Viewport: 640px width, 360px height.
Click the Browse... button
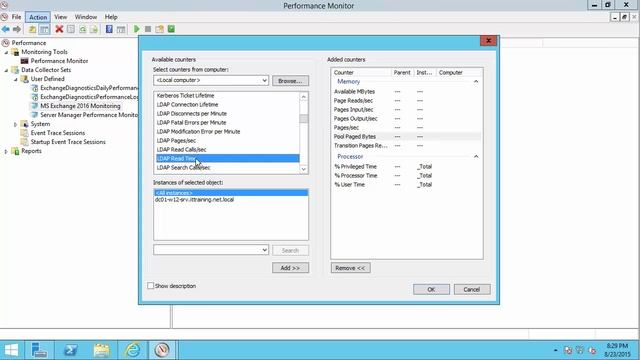coord(290,81)
